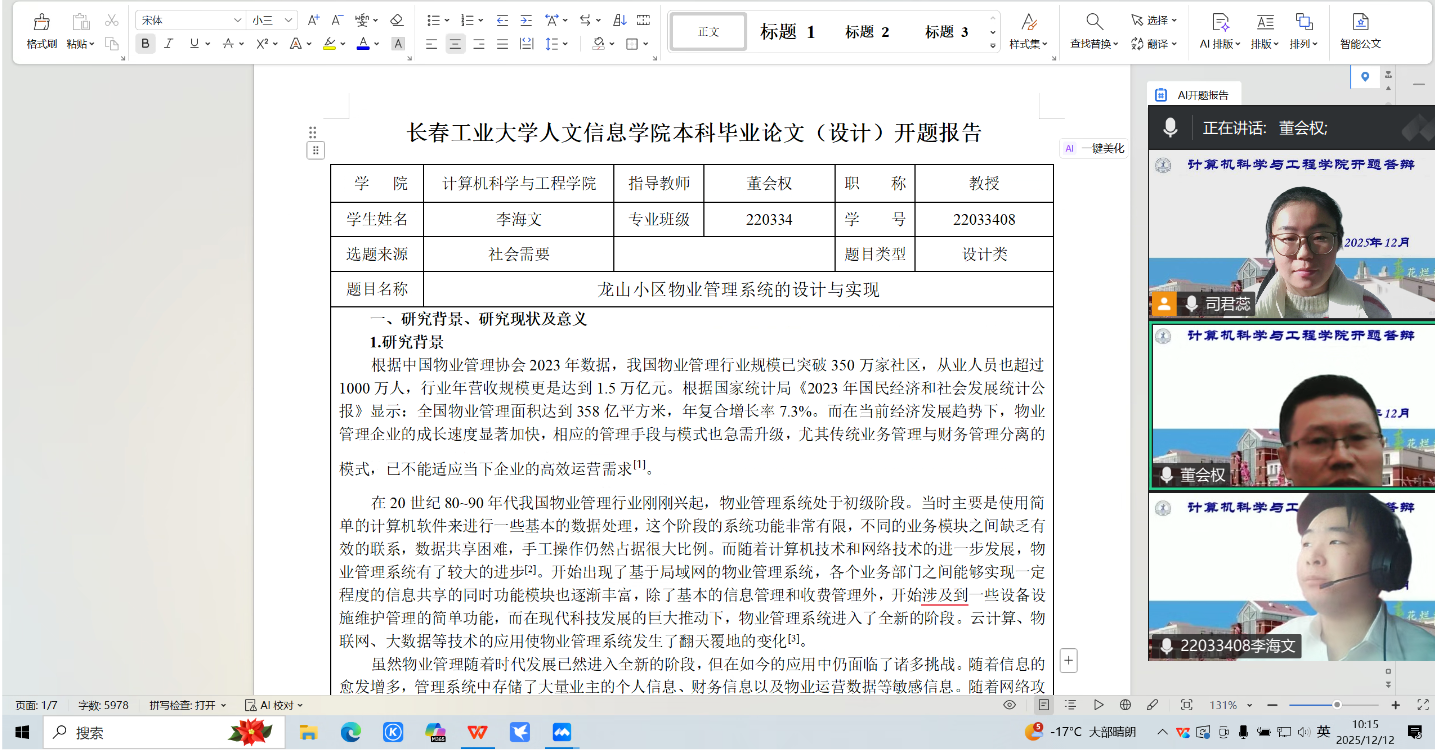Screen dimensions: 1435x752
Task: Toggle Bold formatting
Action: click(146, 43)
